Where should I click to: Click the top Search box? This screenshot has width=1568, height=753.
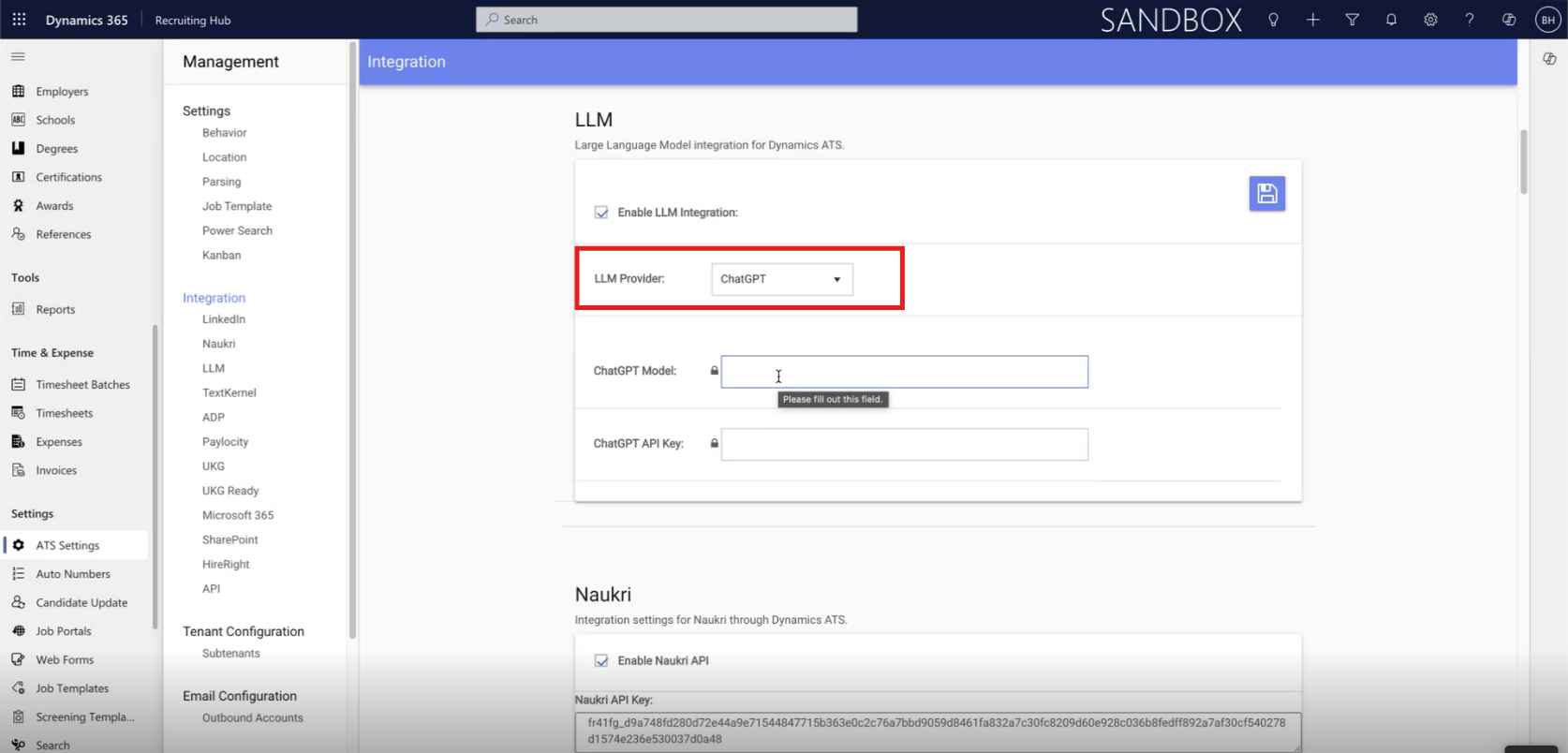point(667,20)
